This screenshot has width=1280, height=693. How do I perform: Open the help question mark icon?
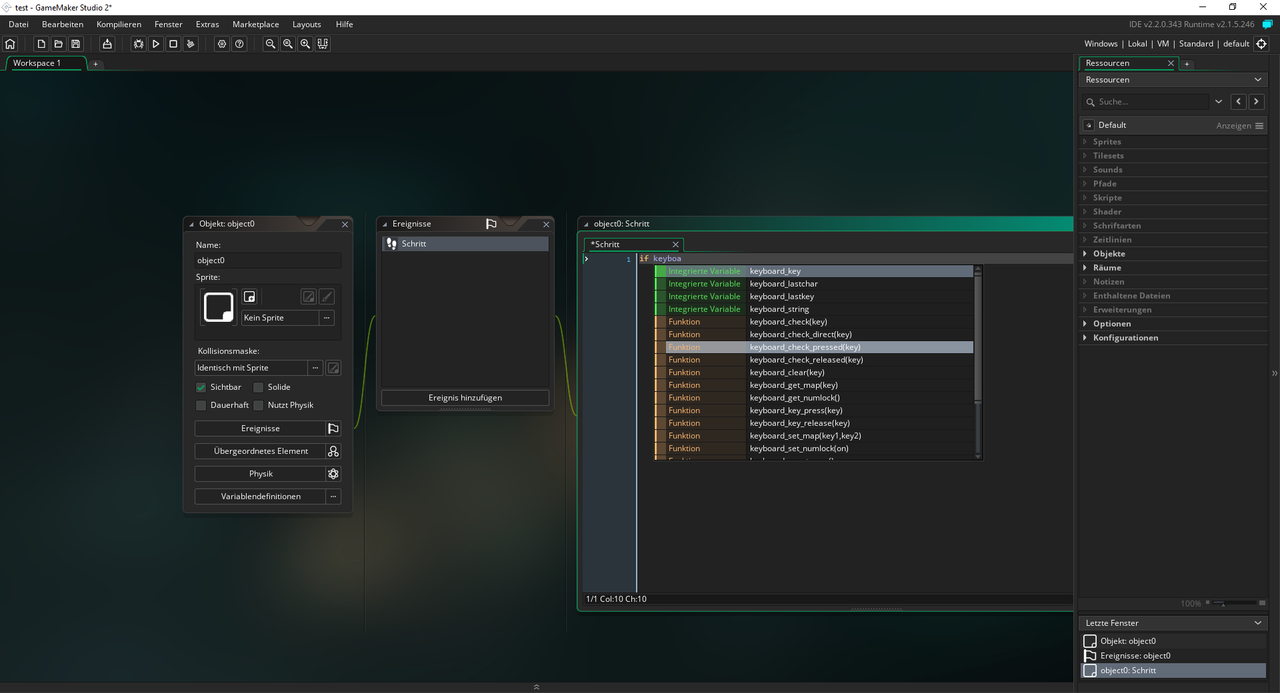[x=239, y=44]
